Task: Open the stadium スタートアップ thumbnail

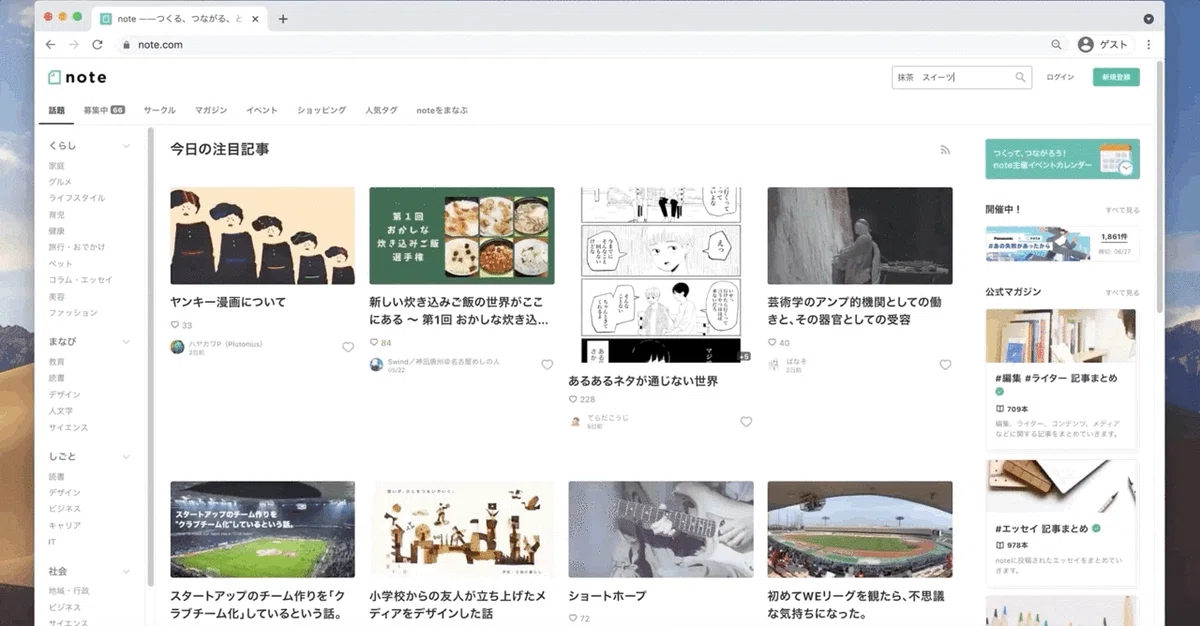Action: pyautogui.click(x=262, y=530)
